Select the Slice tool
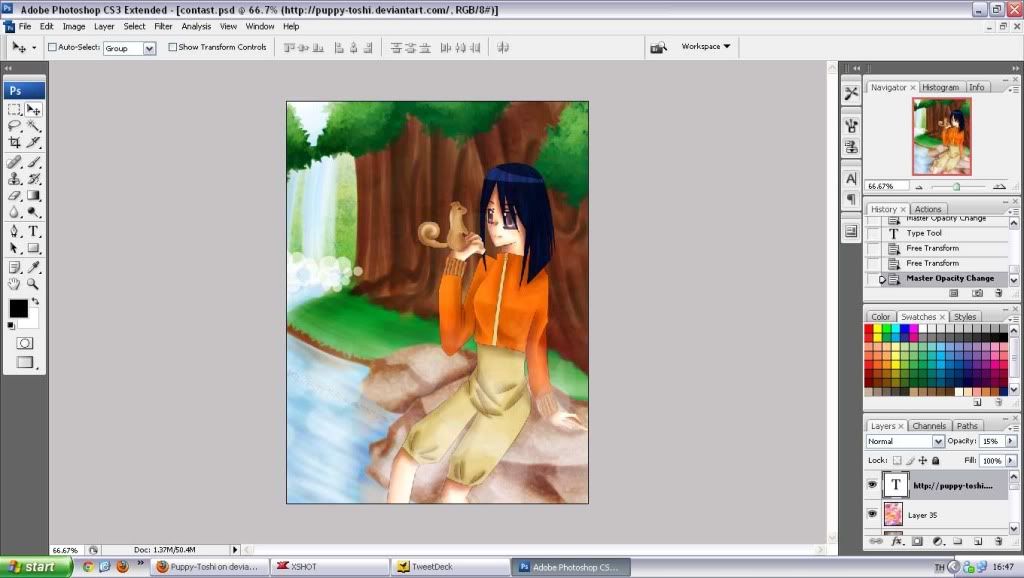 [33, 142]
